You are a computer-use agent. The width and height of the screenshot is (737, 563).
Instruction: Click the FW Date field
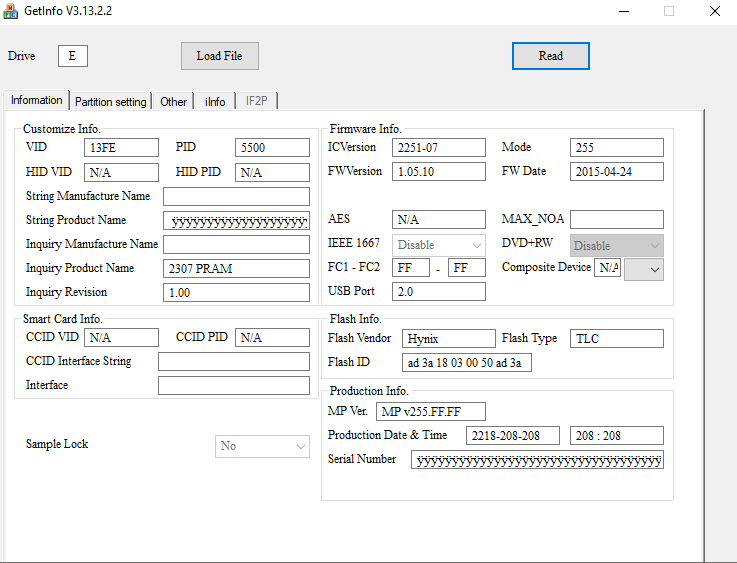click(617, 172)
